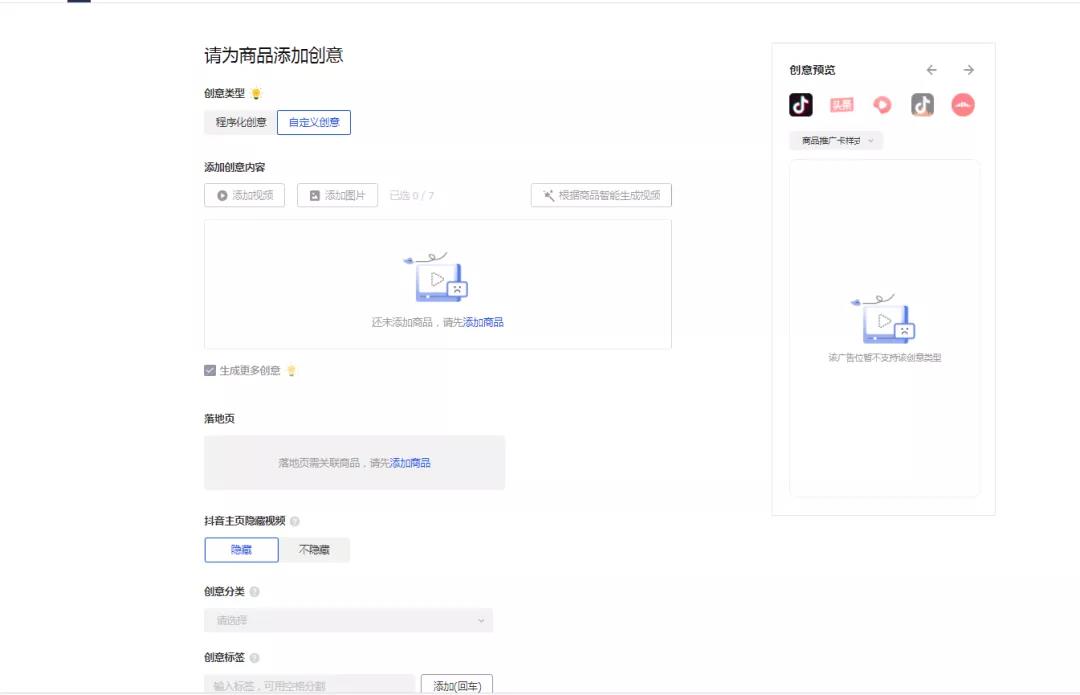
Task: Select the Douyin preview icon
Action: click(801, 105)
